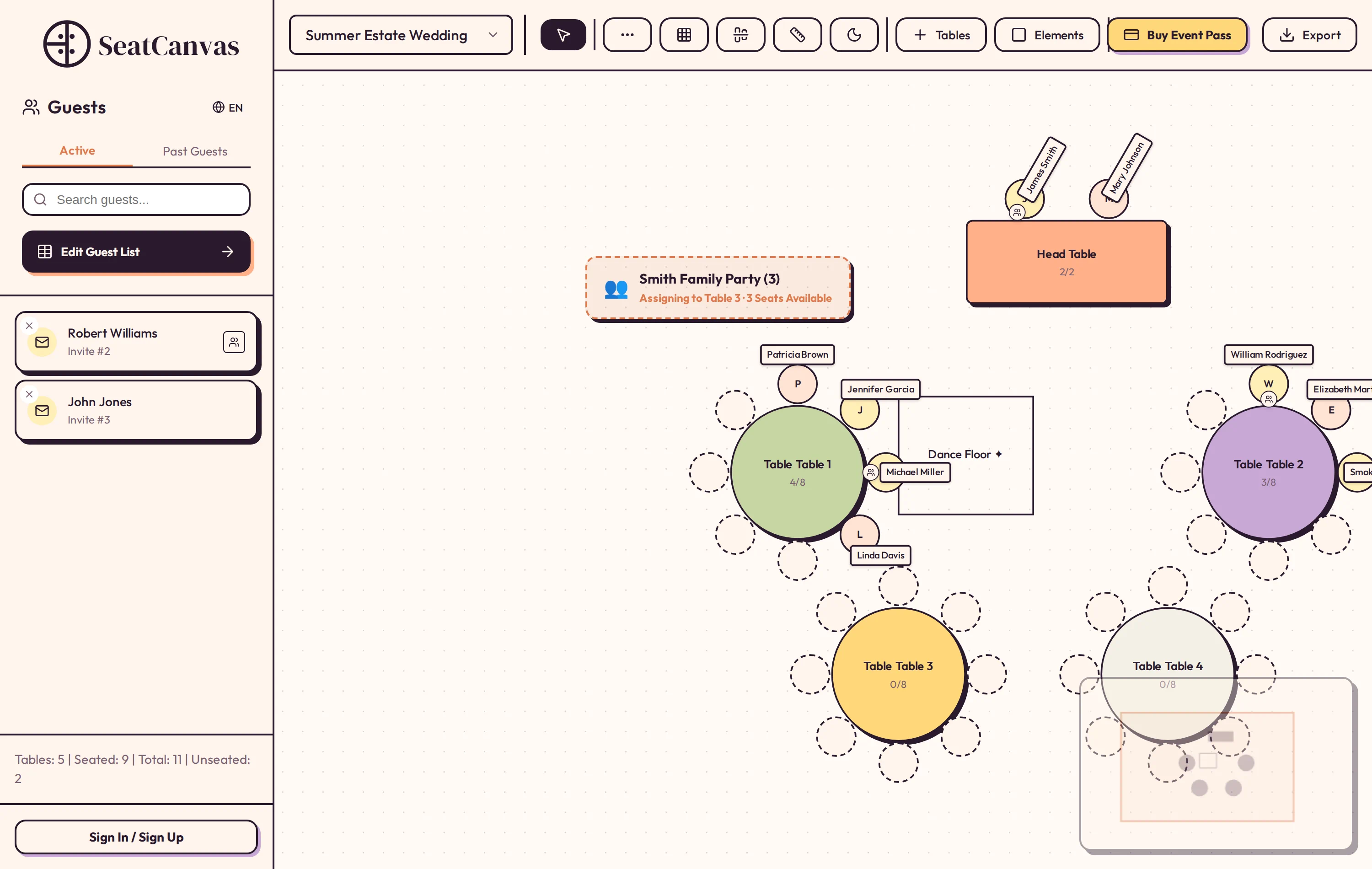
Task: Switch to the Active guests tab
Action: tap(77, 150)
